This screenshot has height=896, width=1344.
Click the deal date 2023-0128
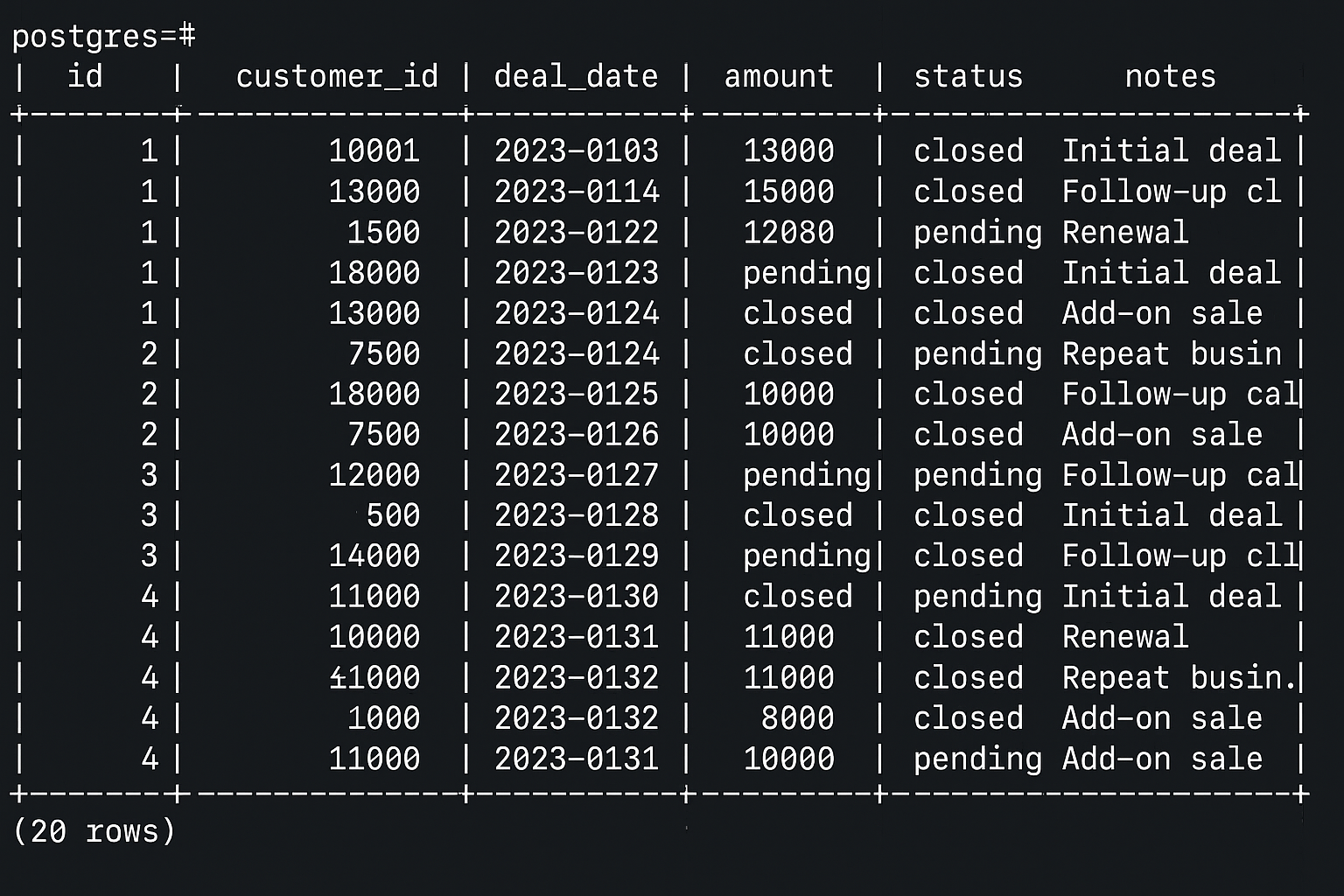pyautogui.click(x=576, y=515)
